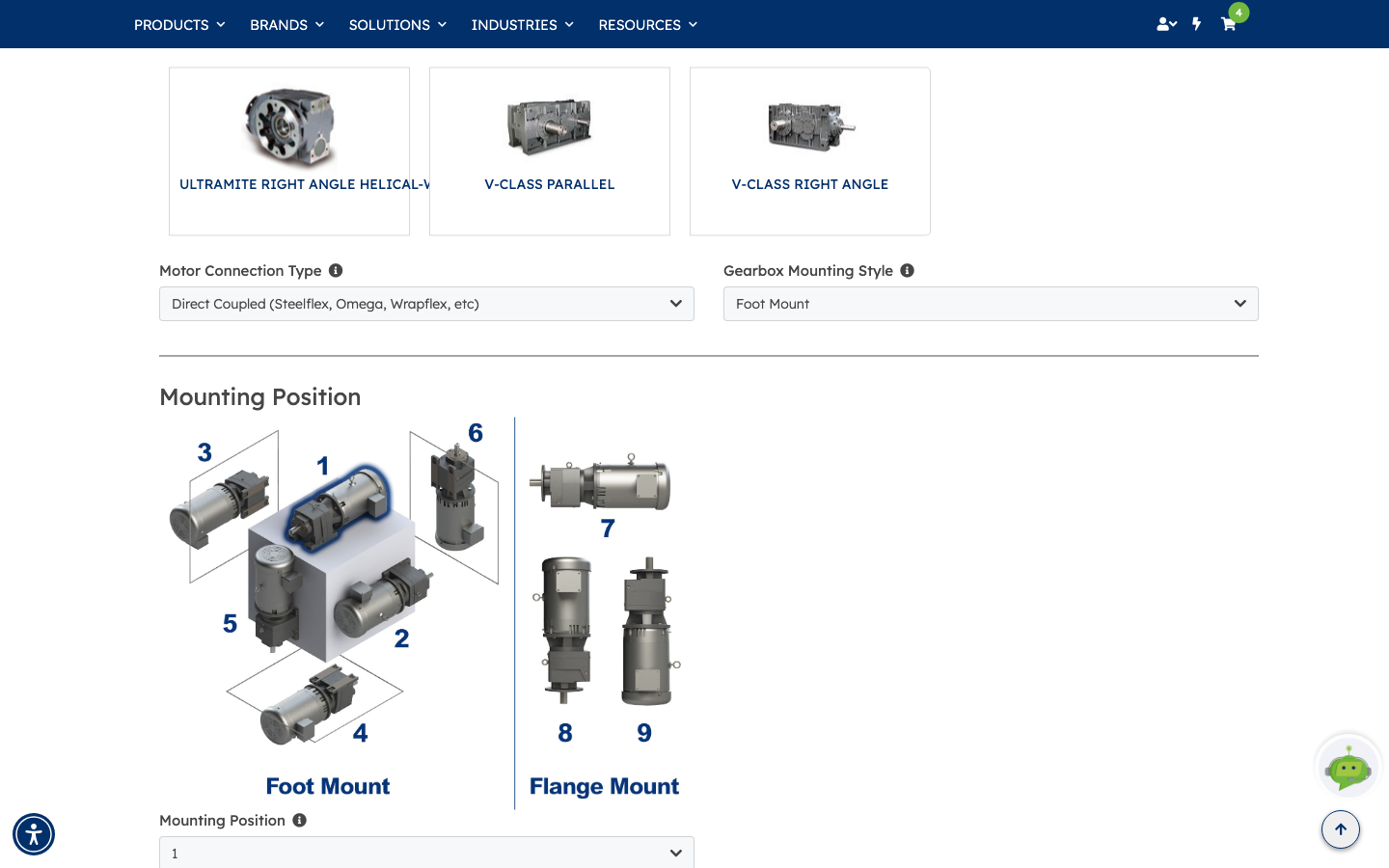This screenshot has width=1389, height=868.
Task: Click the ULTRAMITE RIGHT ANGLE HELICAL link text
Action: tap(304, 184)
